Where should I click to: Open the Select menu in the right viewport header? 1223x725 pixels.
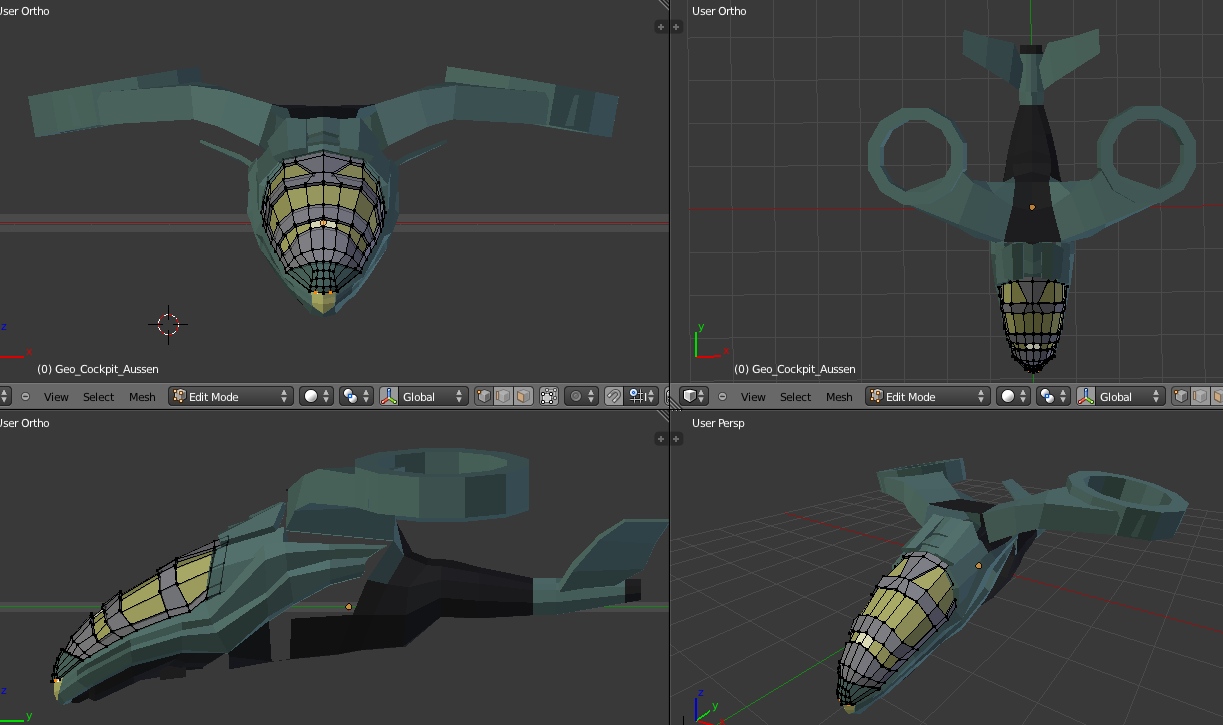(x=795, y=397)
